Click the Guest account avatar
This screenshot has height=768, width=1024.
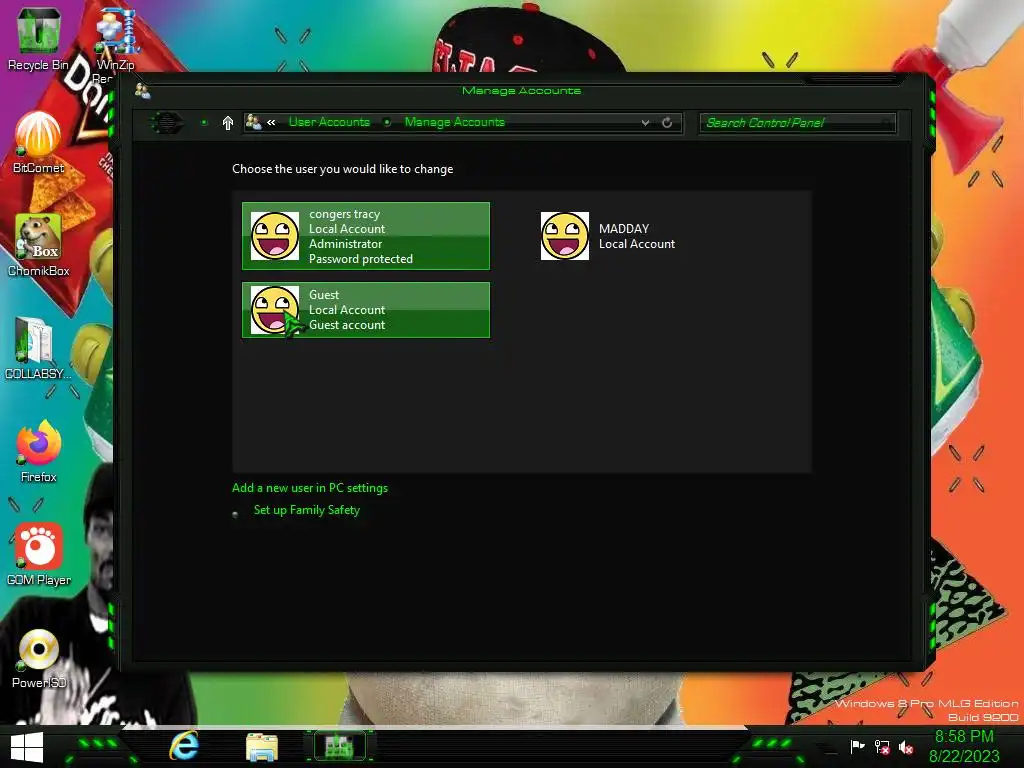275,310
